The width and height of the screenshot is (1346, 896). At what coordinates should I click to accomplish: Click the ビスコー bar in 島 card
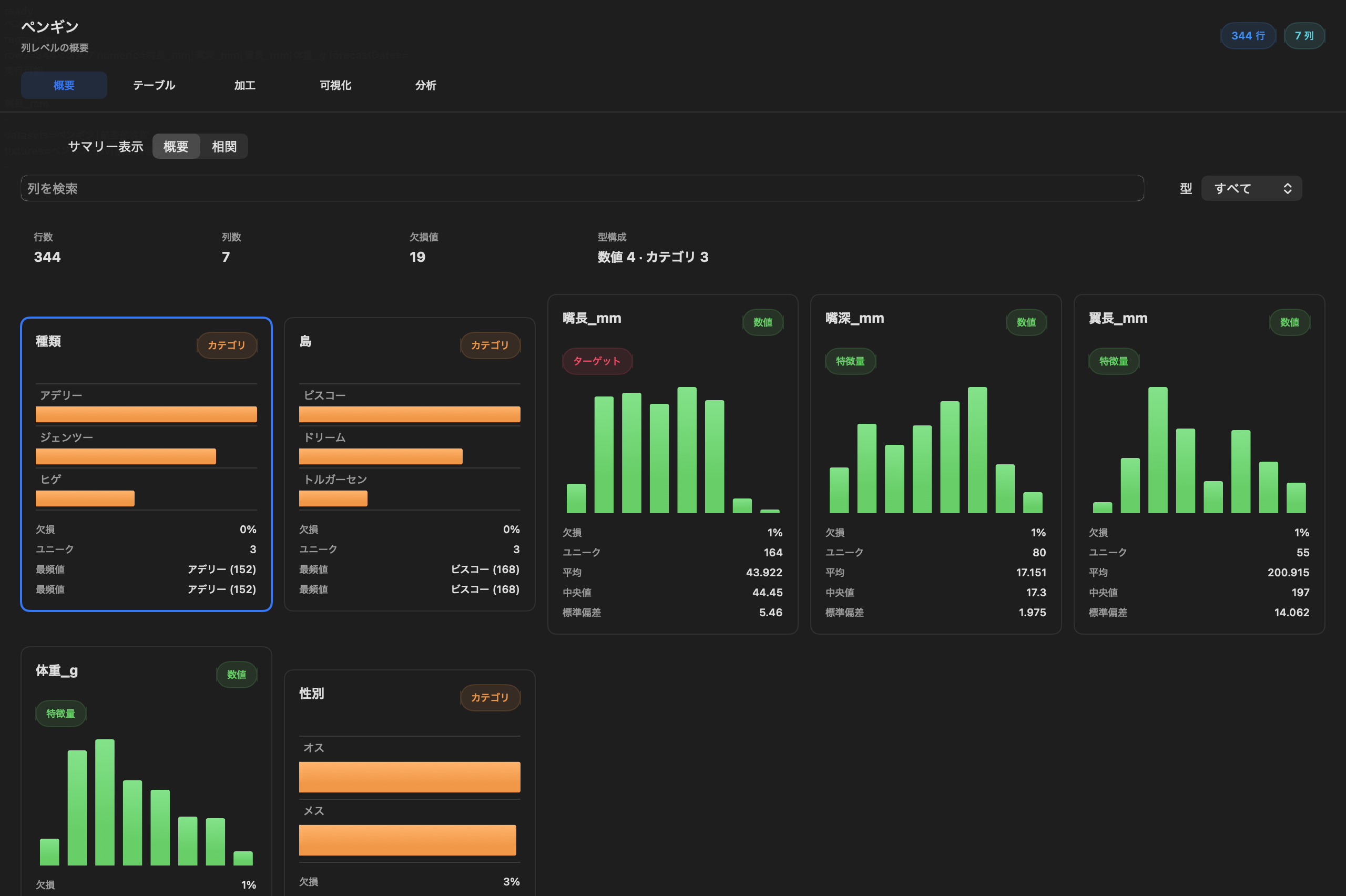click(410, 414)
